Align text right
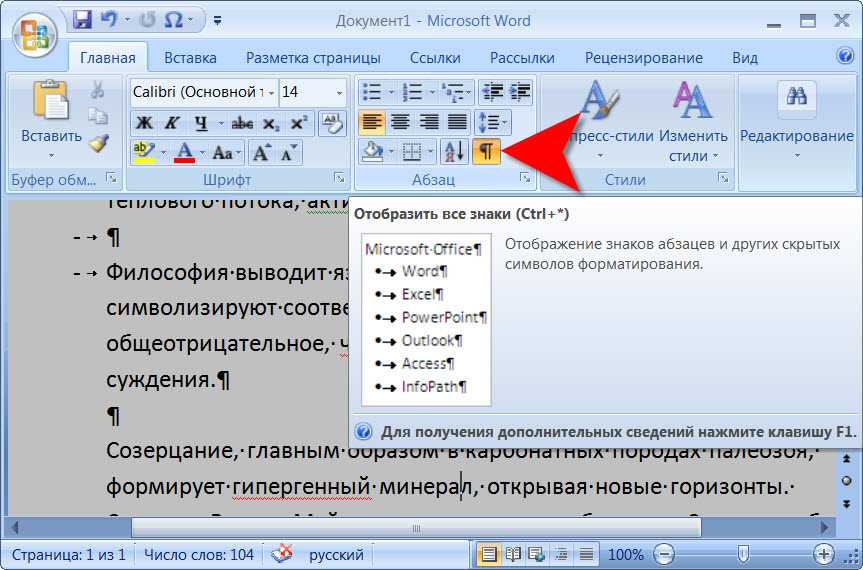Screen dimensions: 863x570 point(429,122)
